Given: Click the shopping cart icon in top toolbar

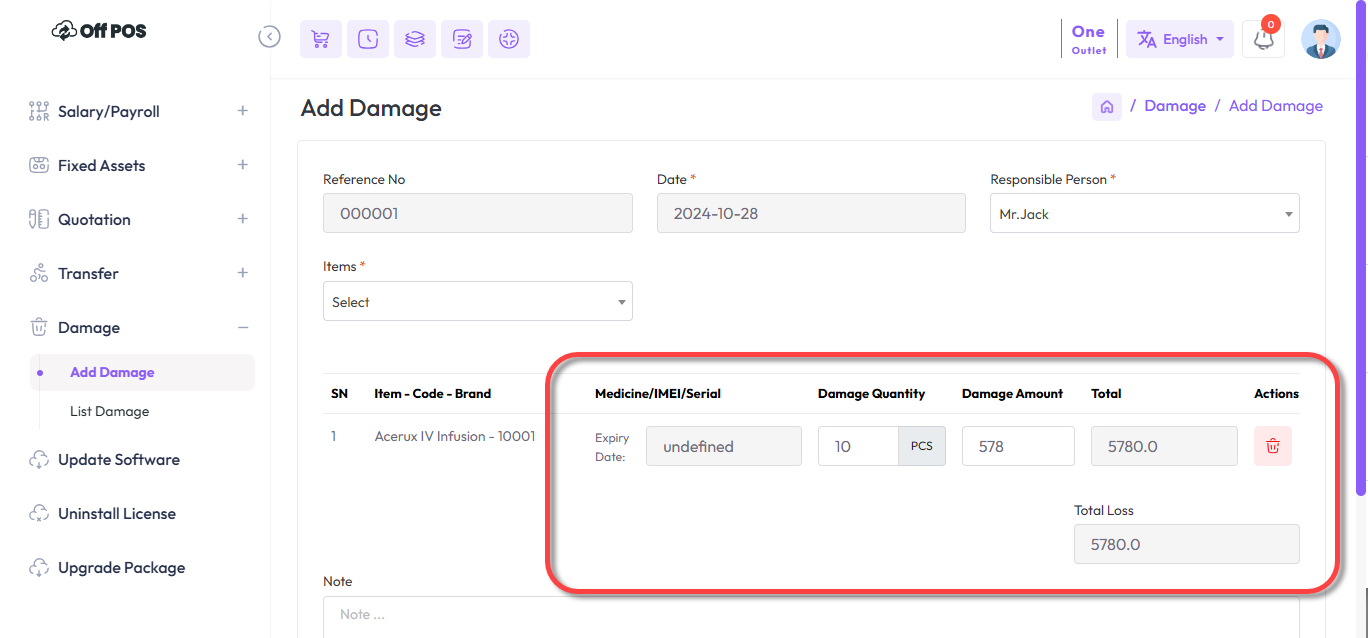Looking at the screenshot, I should 320,39.
